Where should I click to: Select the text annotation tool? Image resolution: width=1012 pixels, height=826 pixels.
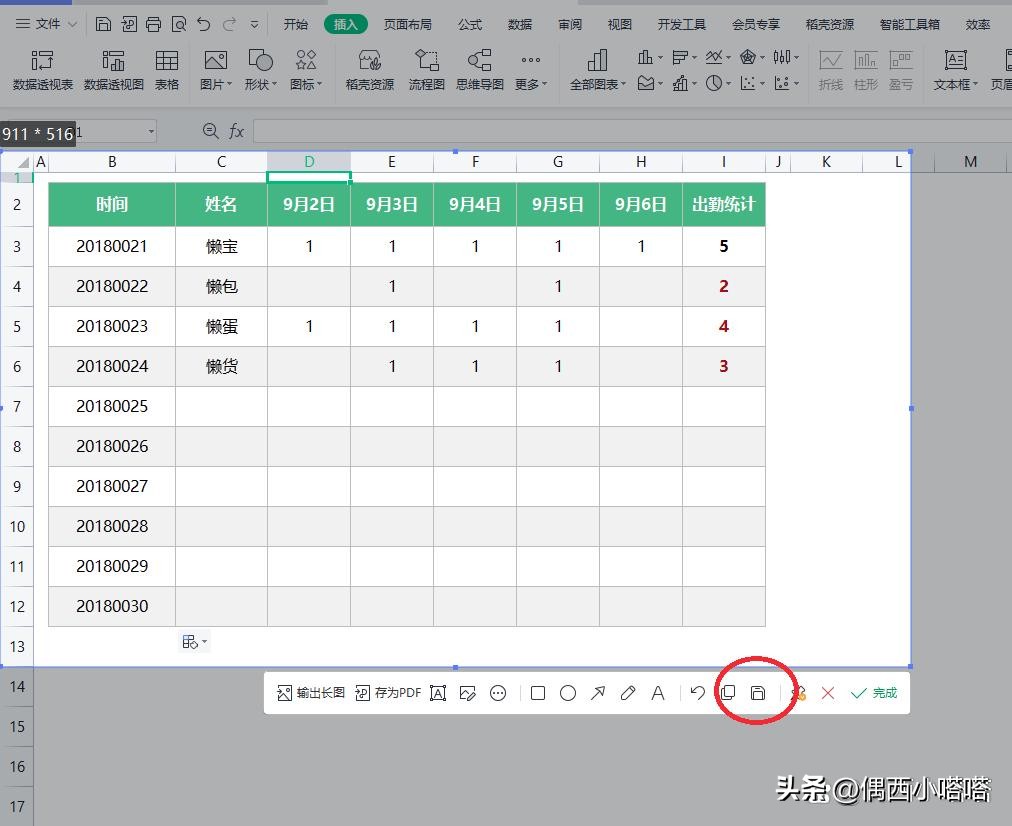pyautogui.click(x=658, y=693)
